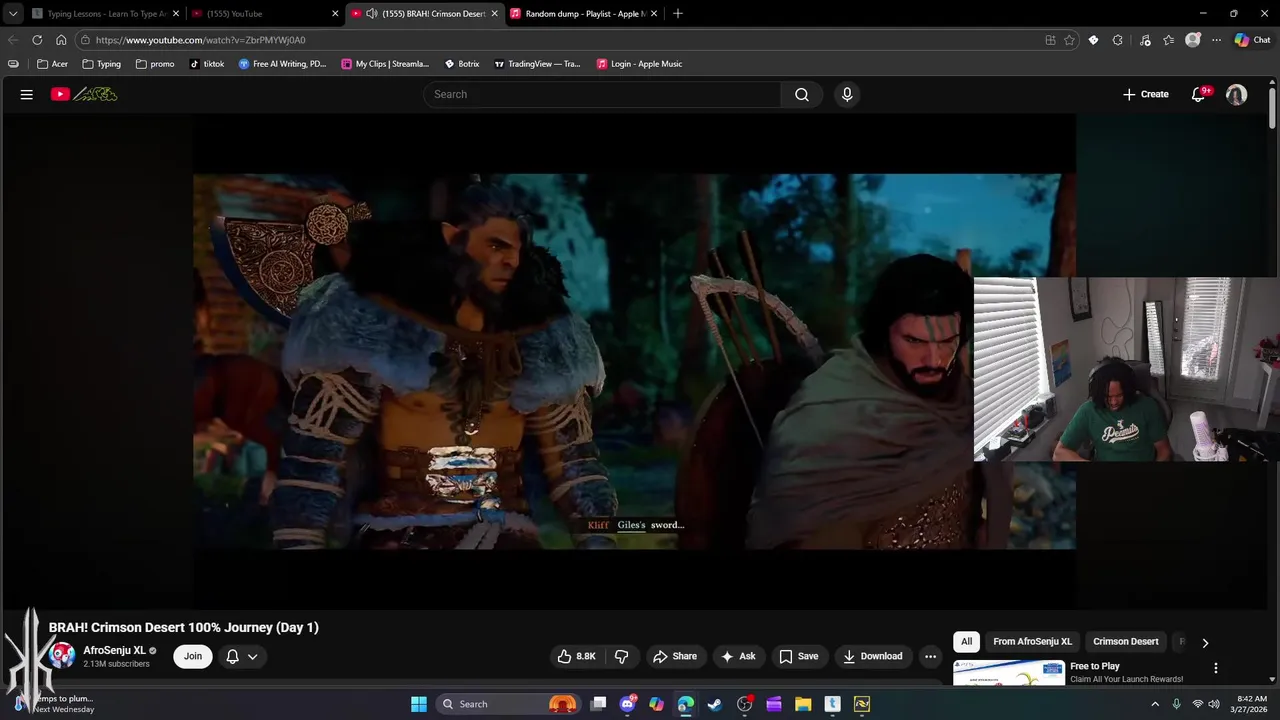Open the Typing bookmarks folder
Viewport: 1280px width, 720px height.
click(101, 64)
